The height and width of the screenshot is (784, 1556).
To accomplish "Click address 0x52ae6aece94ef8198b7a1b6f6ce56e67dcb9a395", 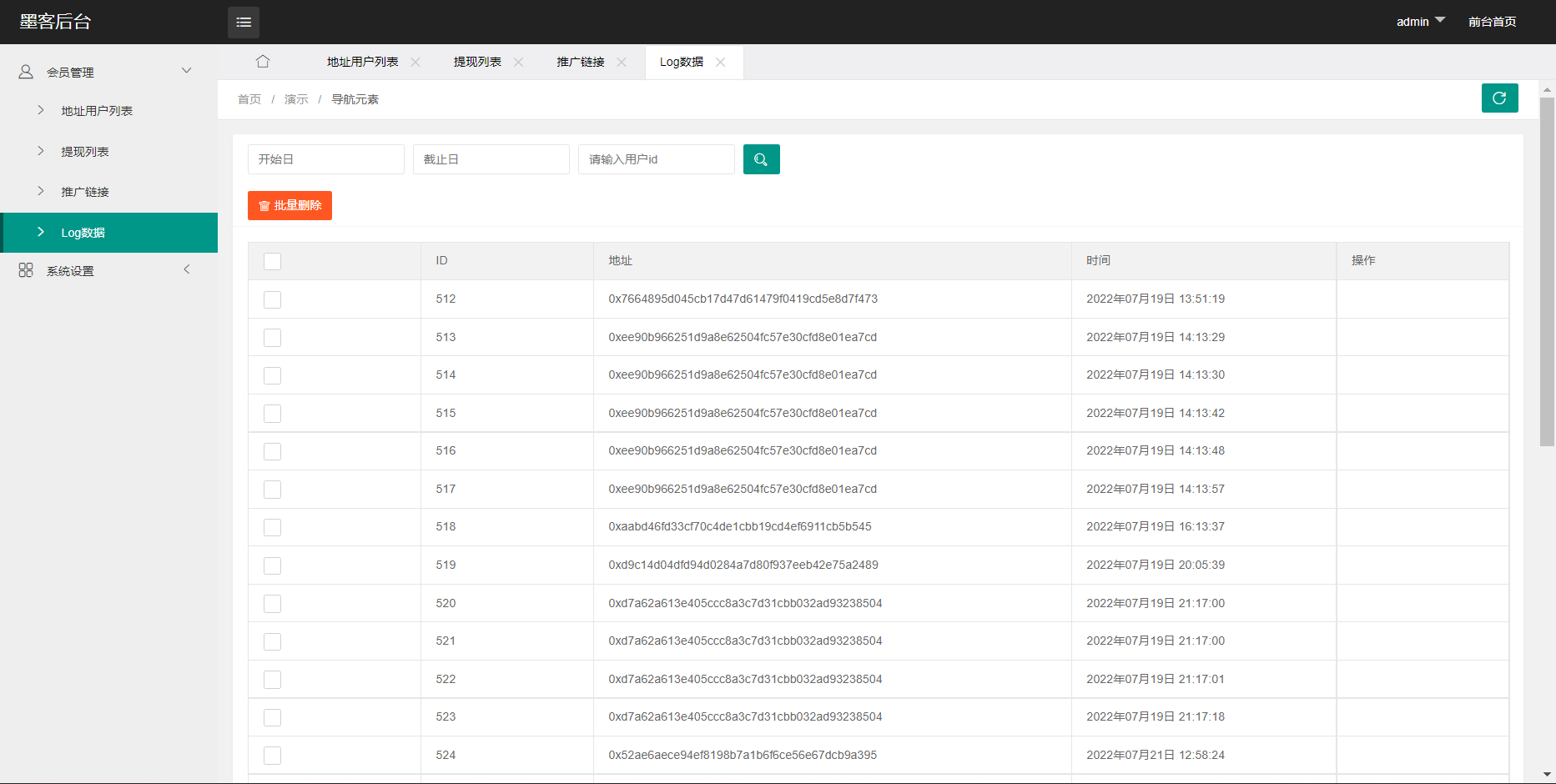I will coord(743,756).
